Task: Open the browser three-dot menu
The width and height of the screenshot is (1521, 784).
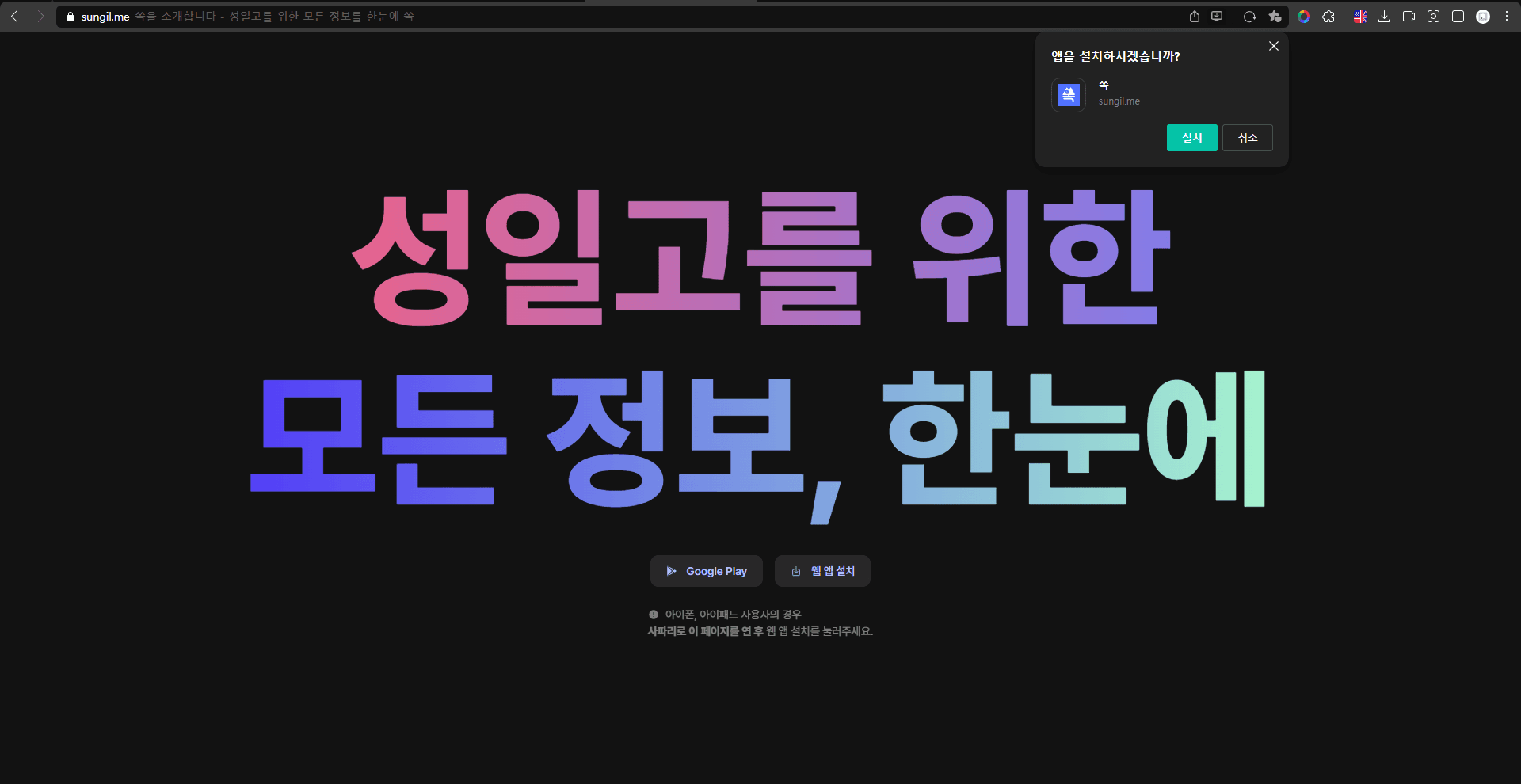Action: (x=1507, y=17)
